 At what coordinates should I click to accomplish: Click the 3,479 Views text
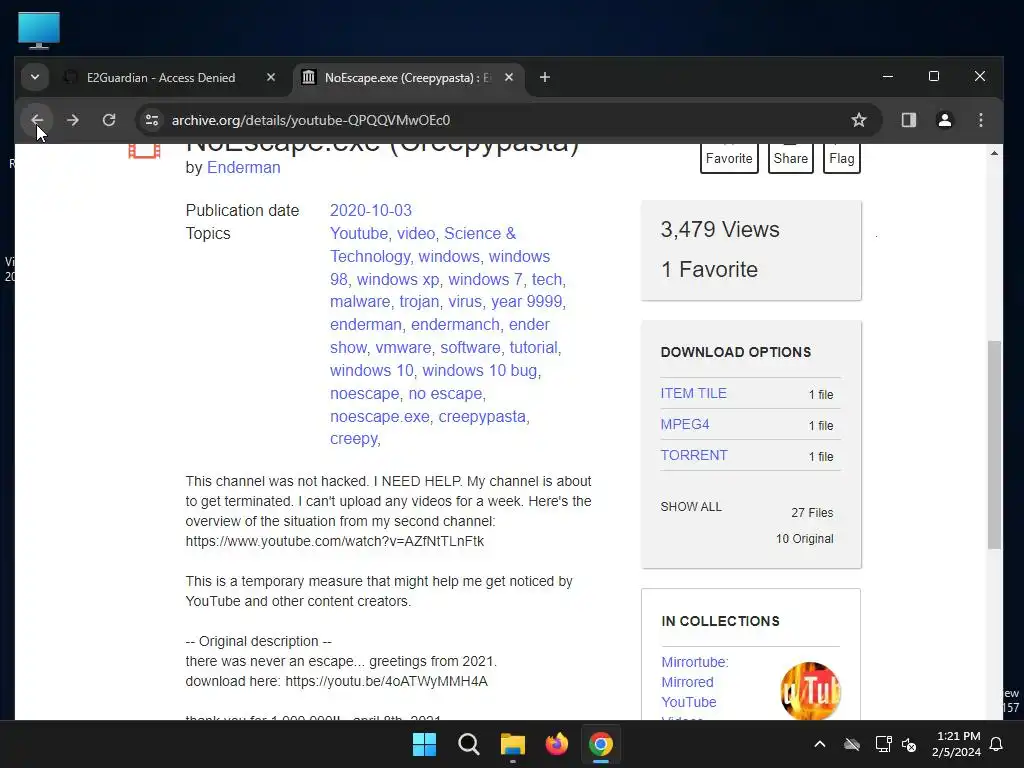click(x=720, y=229)
